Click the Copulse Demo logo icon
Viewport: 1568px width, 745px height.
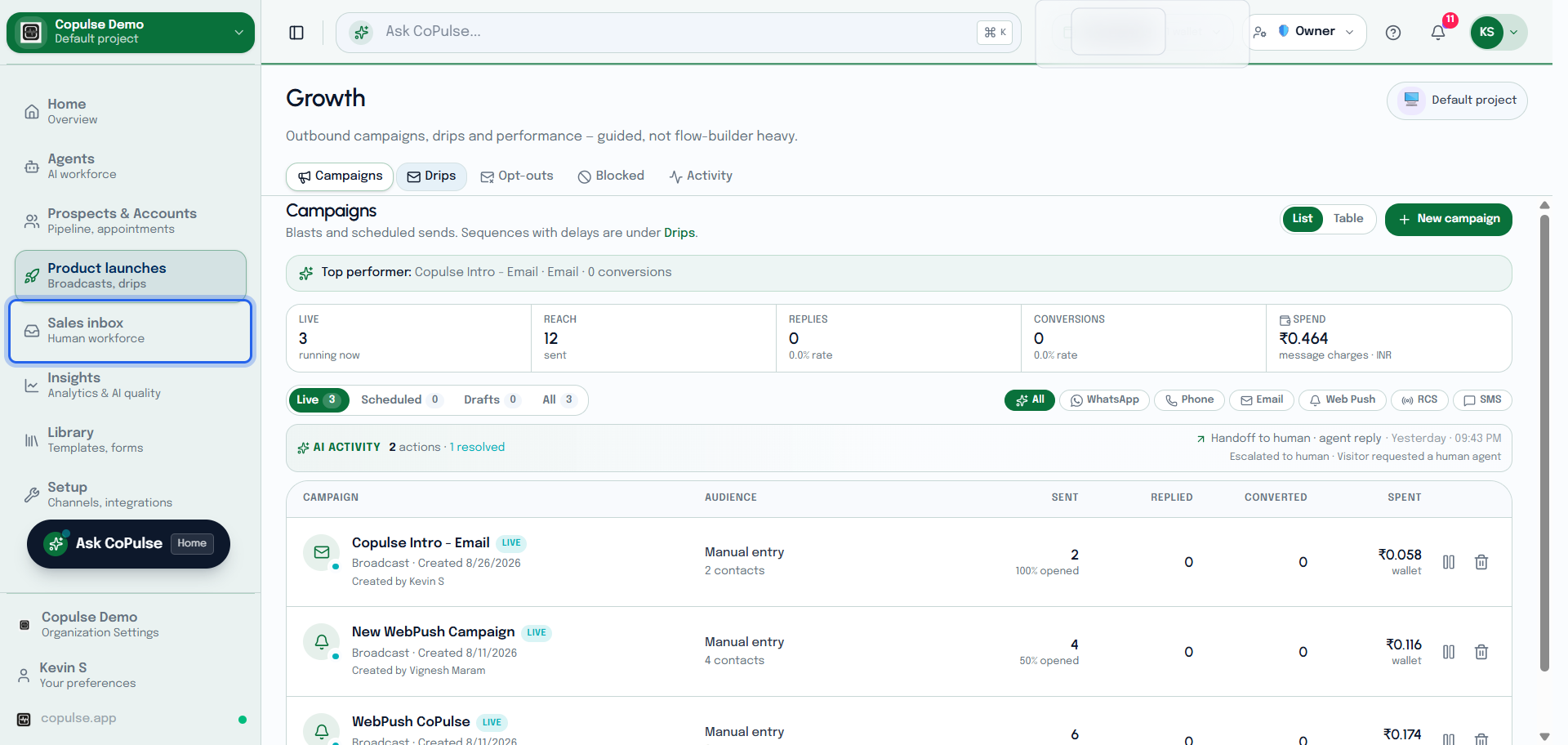pyautogui.click(x=31, y=32)
